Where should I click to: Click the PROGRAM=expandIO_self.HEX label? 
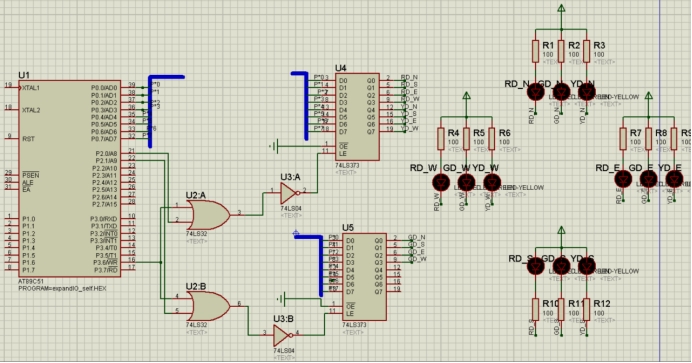62,288
